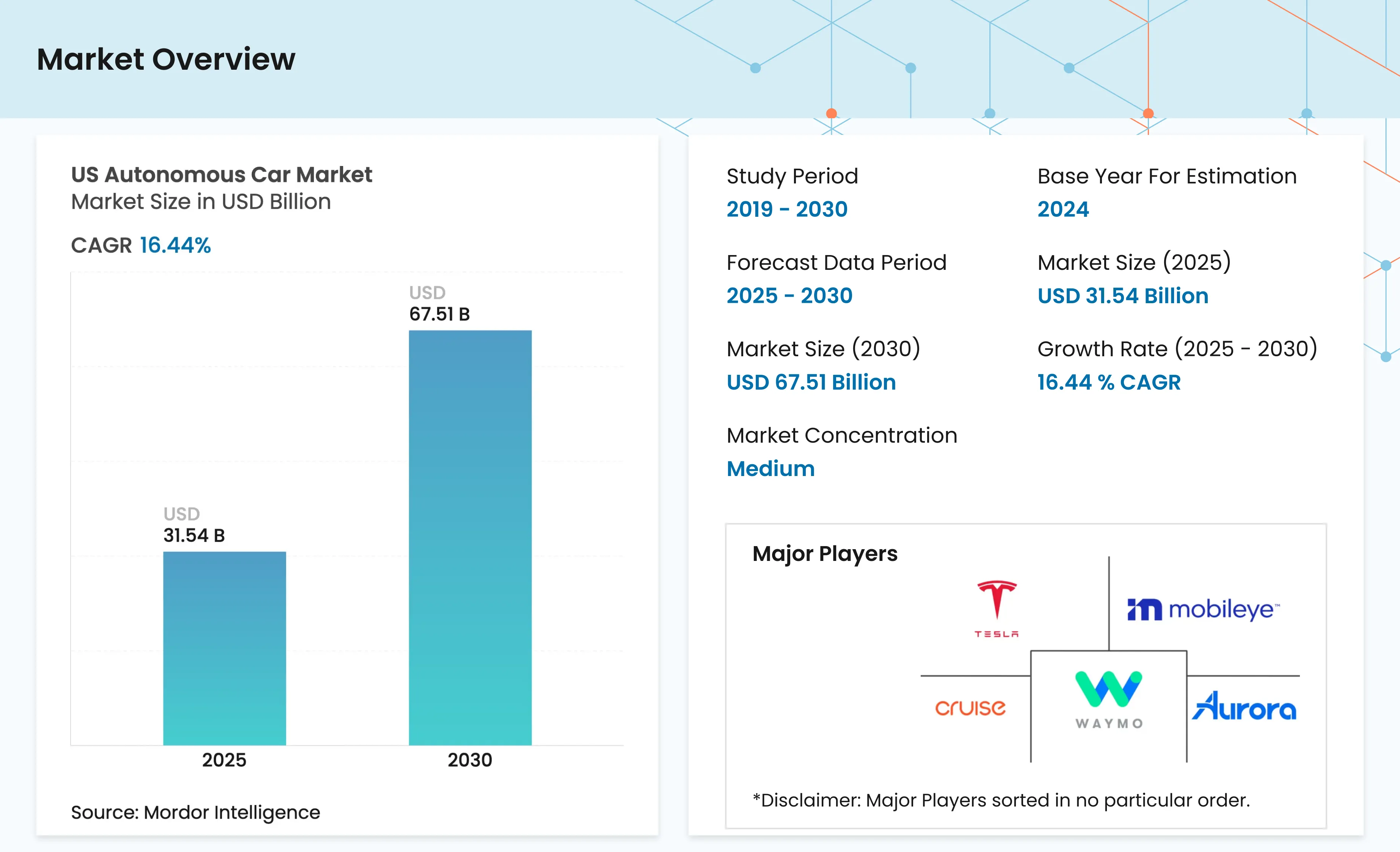This screenshot has width=1400, height=852.
Task: Click 'Source: Mordor Intelligence' text
Action: pyautogui.click(x=195, y=812)
